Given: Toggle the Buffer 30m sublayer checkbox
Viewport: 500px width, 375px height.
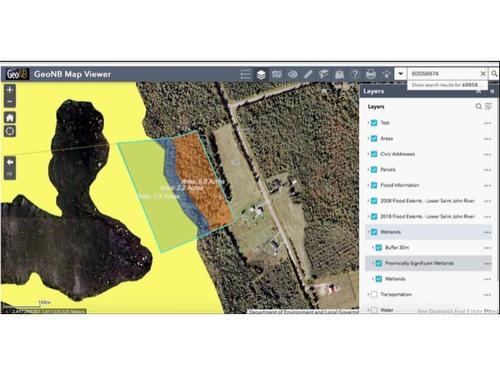Looking at the screenshot, I should tap(379, 248).
